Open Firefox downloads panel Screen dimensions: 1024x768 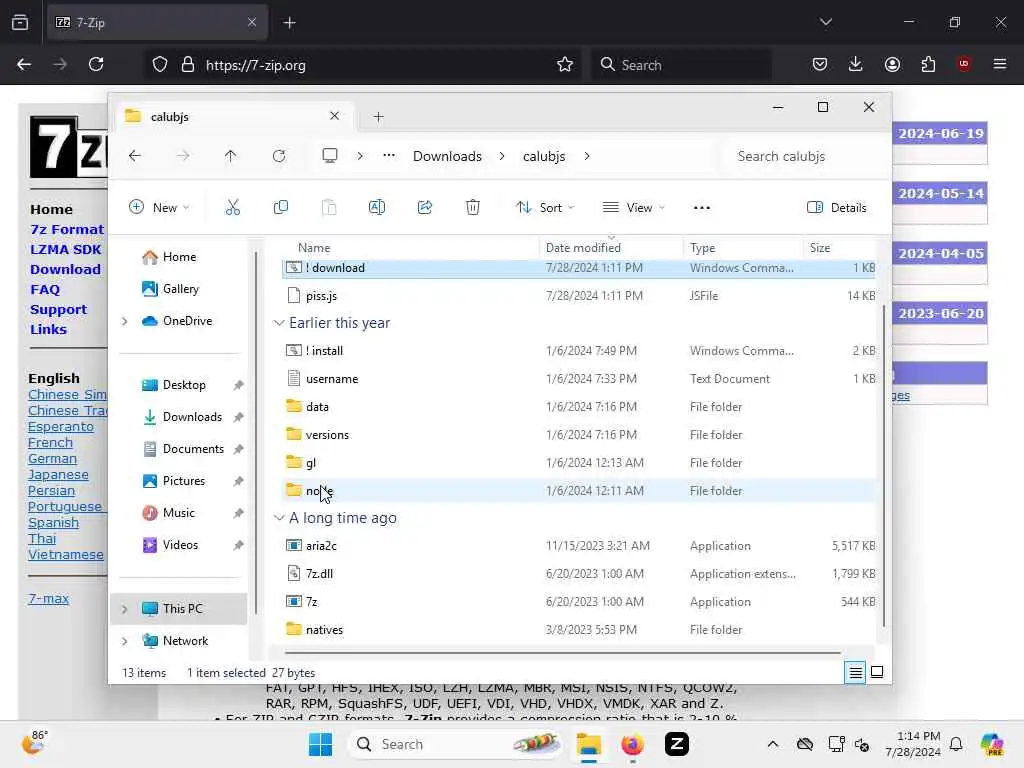tap(856, 64)
